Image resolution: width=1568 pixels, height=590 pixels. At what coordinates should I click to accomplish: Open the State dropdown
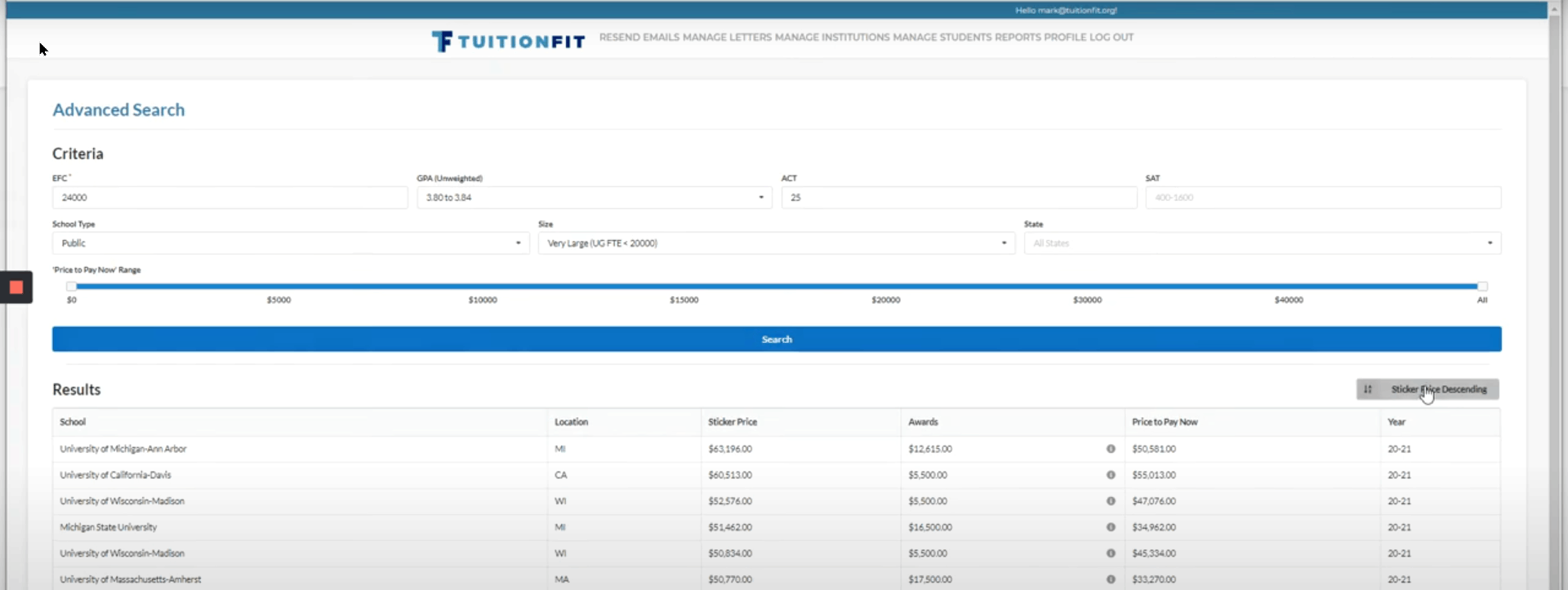pyautogui.click(x=1263, y=243)
